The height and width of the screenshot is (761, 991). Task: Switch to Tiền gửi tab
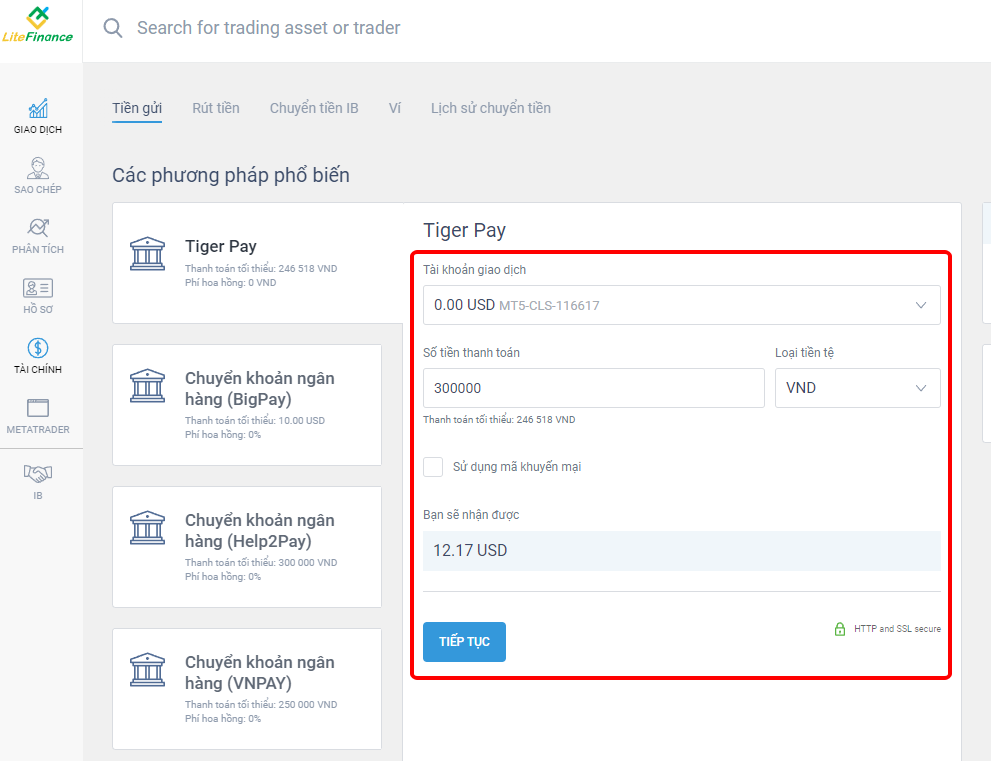137,108
